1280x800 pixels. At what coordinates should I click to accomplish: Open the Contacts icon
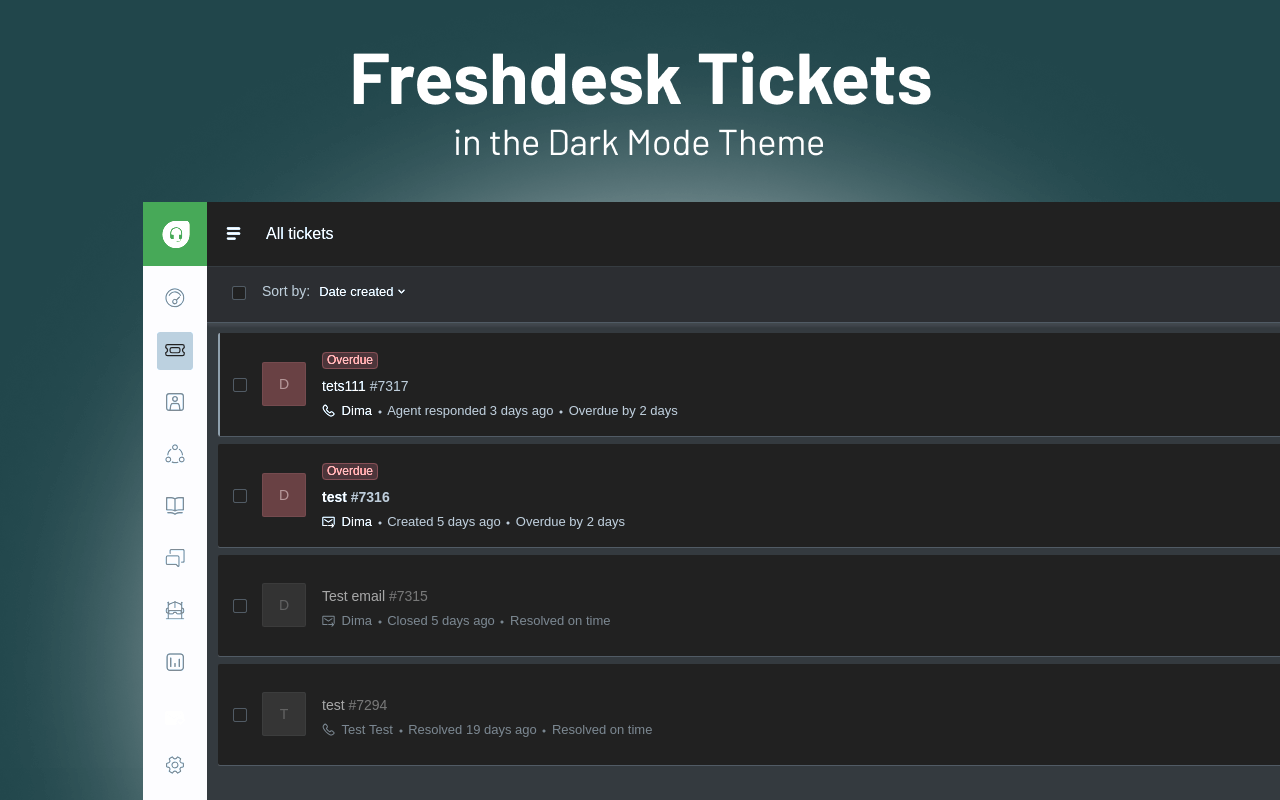(175, 401)
